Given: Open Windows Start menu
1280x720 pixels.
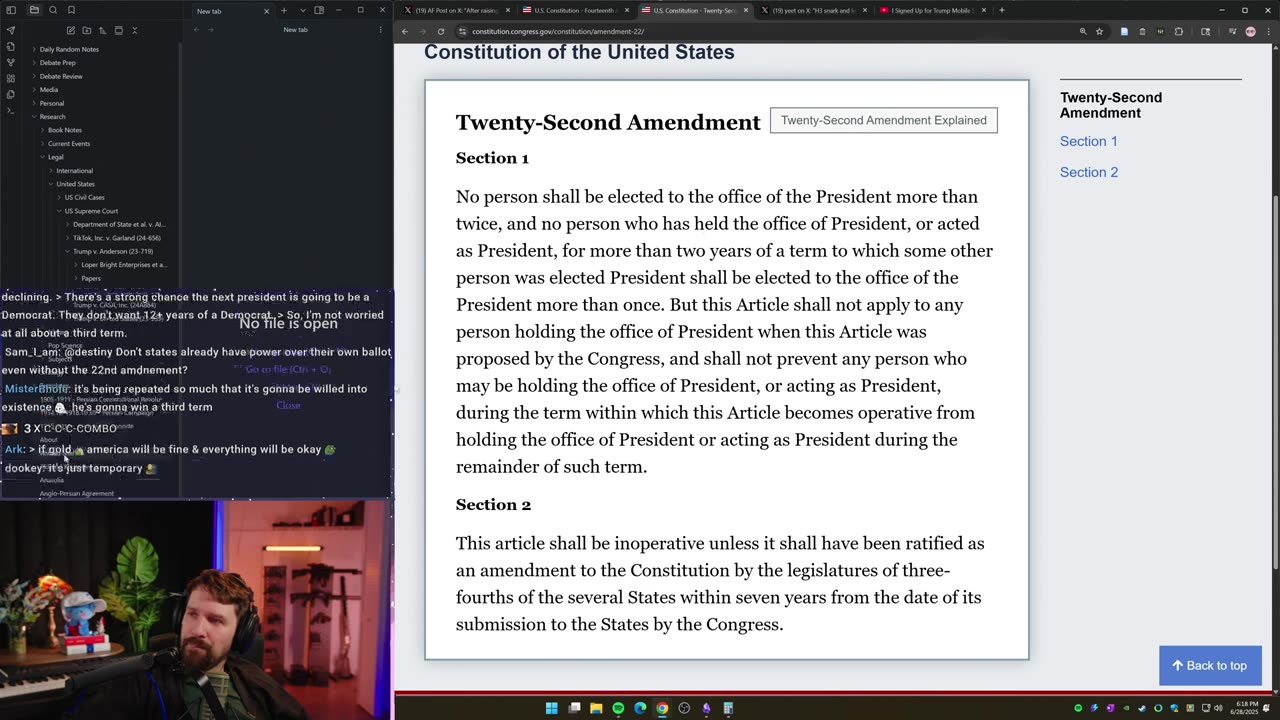Looking at the screenshot, I should pyautogui.click(x=551, y=708).
